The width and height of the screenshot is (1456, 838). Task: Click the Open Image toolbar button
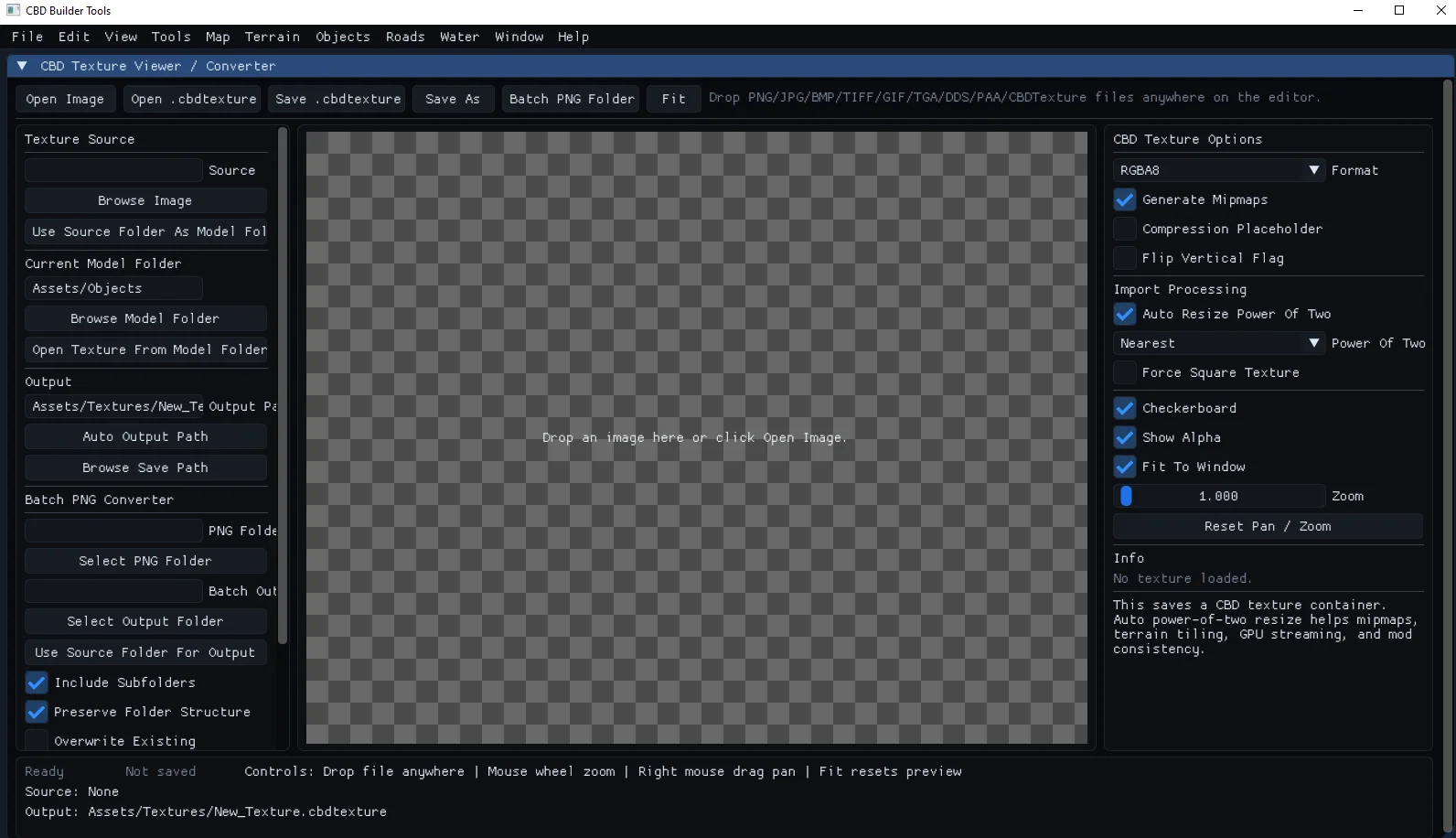pos(65,99)
